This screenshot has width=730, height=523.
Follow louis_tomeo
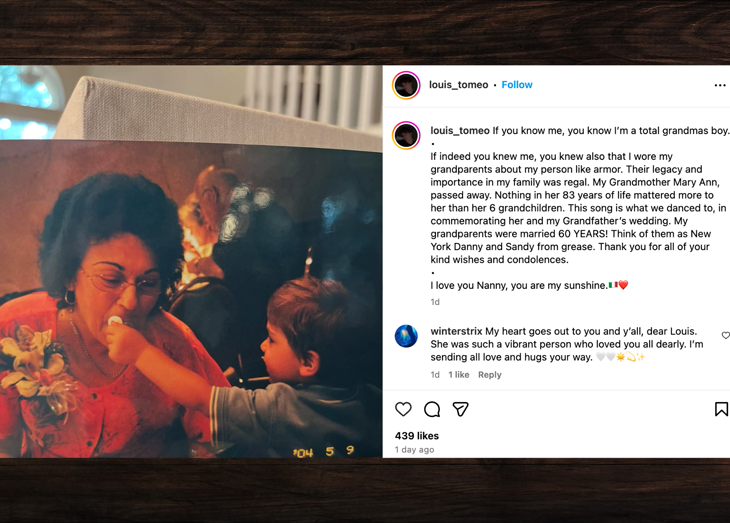[x=517, y=85]
